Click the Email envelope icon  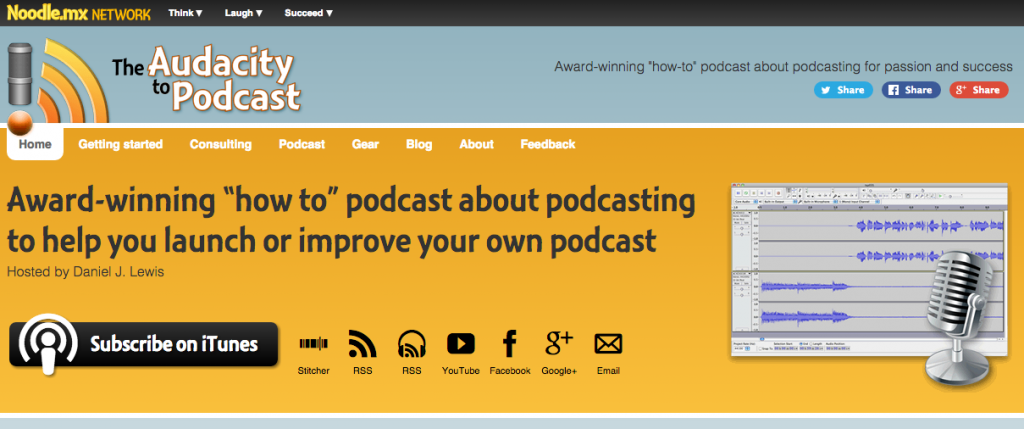(x=608, y=343)
